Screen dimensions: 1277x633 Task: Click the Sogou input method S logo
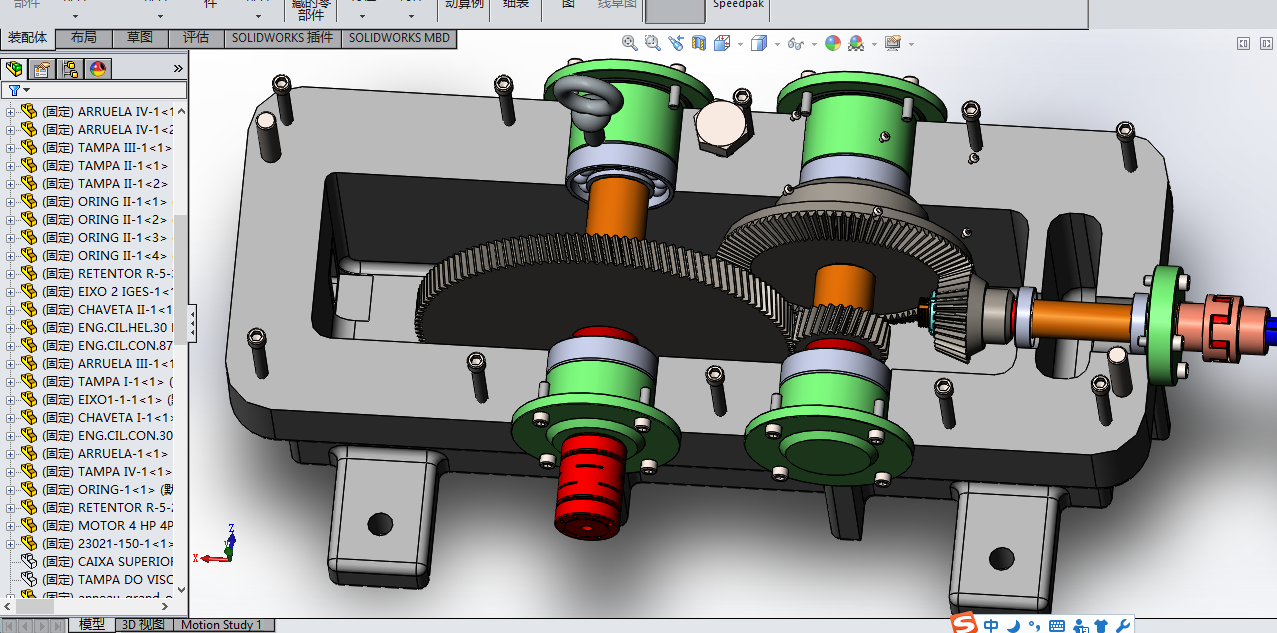click(x=964, y=624)
